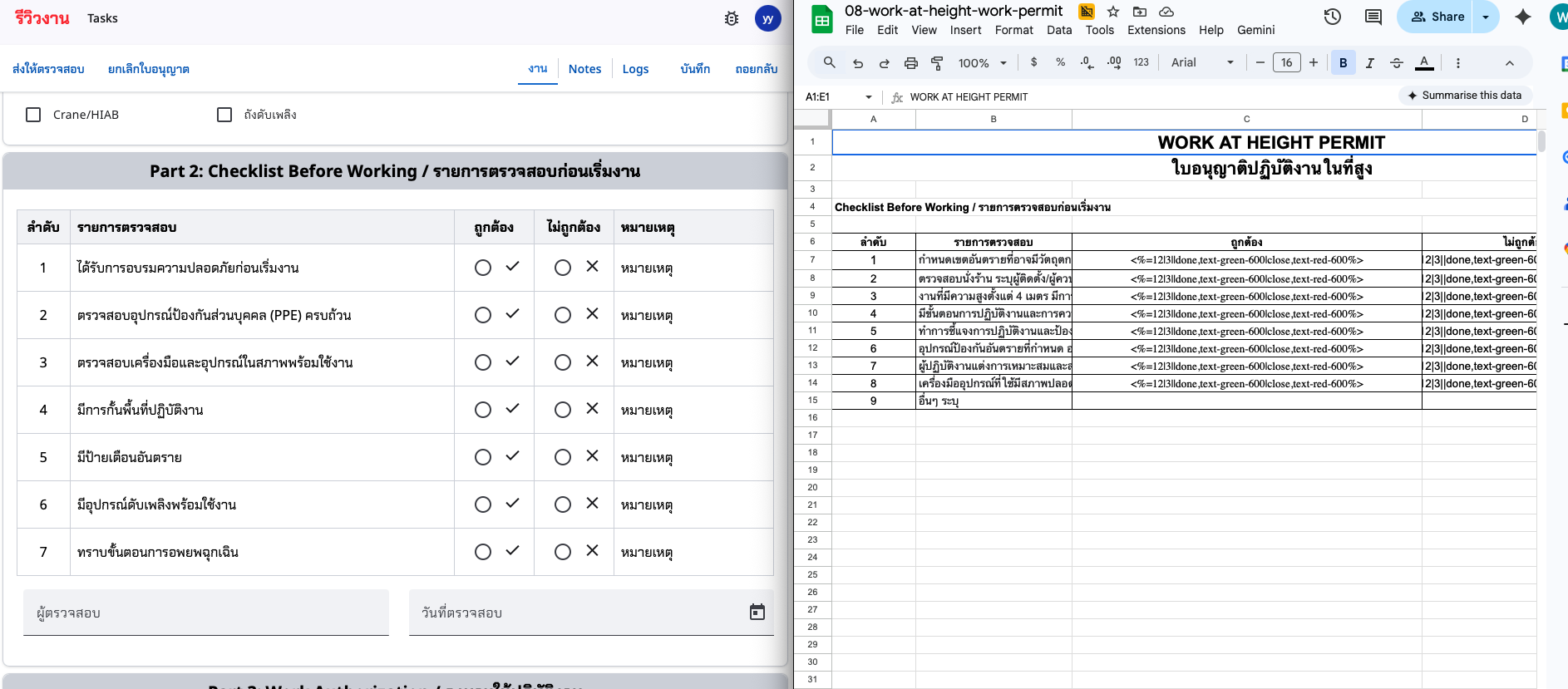Select ไม่ถูกต้อง radio for row 4
Image resolution: width=1568 pixels, height=689 pixels.
[x=563, y=410]
